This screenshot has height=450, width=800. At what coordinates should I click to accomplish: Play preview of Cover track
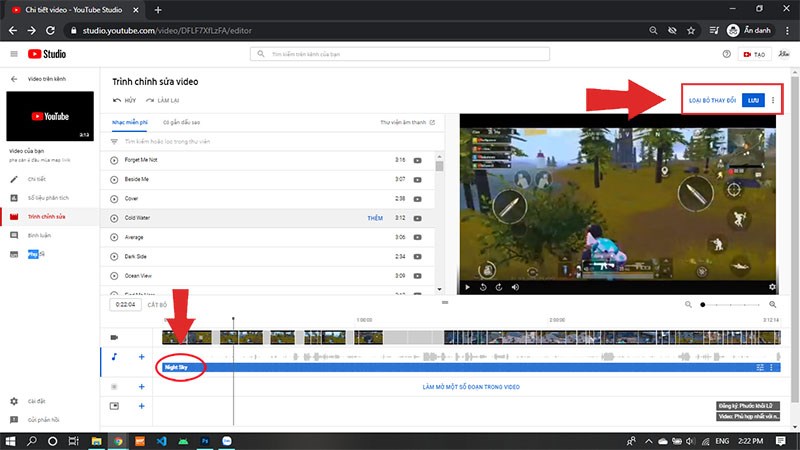[114, 199]
